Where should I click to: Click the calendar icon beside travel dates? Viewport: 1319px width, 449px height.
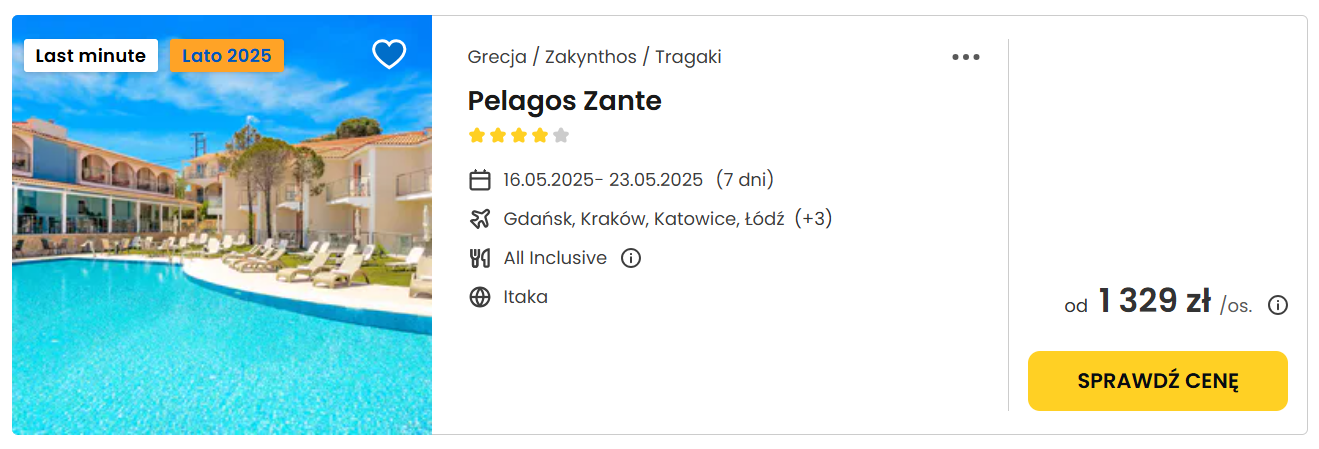[x=480, y=180]
